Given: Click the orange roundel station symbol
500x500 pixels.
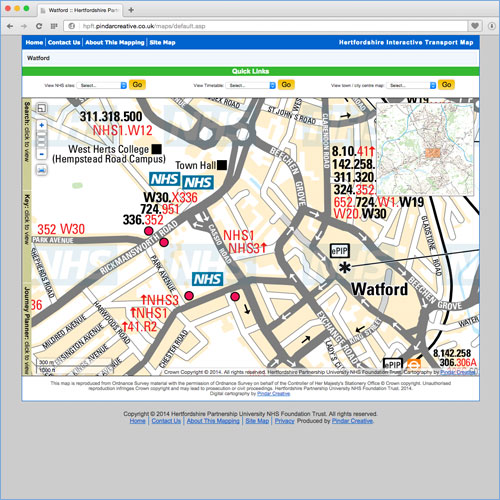Looking at the screenshot, I should [414, 364].
